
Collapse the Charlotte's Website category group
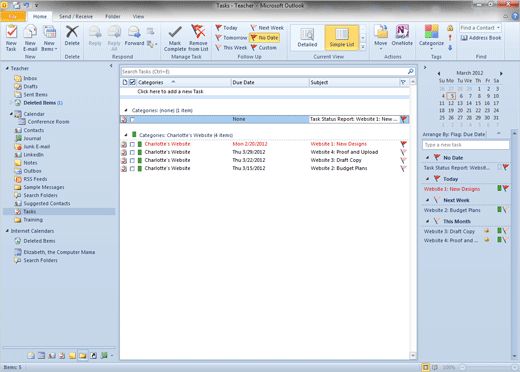tap(126, 135)
